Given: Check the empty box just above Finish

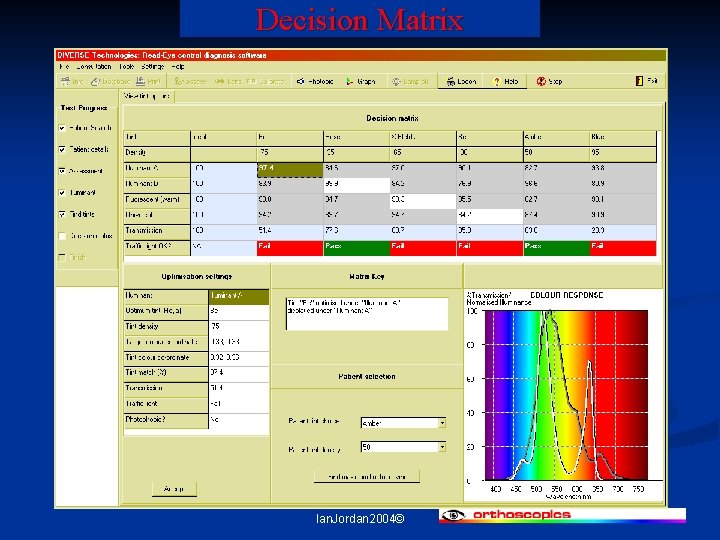Looking at the screenshot, I should [x=62, y=236].
